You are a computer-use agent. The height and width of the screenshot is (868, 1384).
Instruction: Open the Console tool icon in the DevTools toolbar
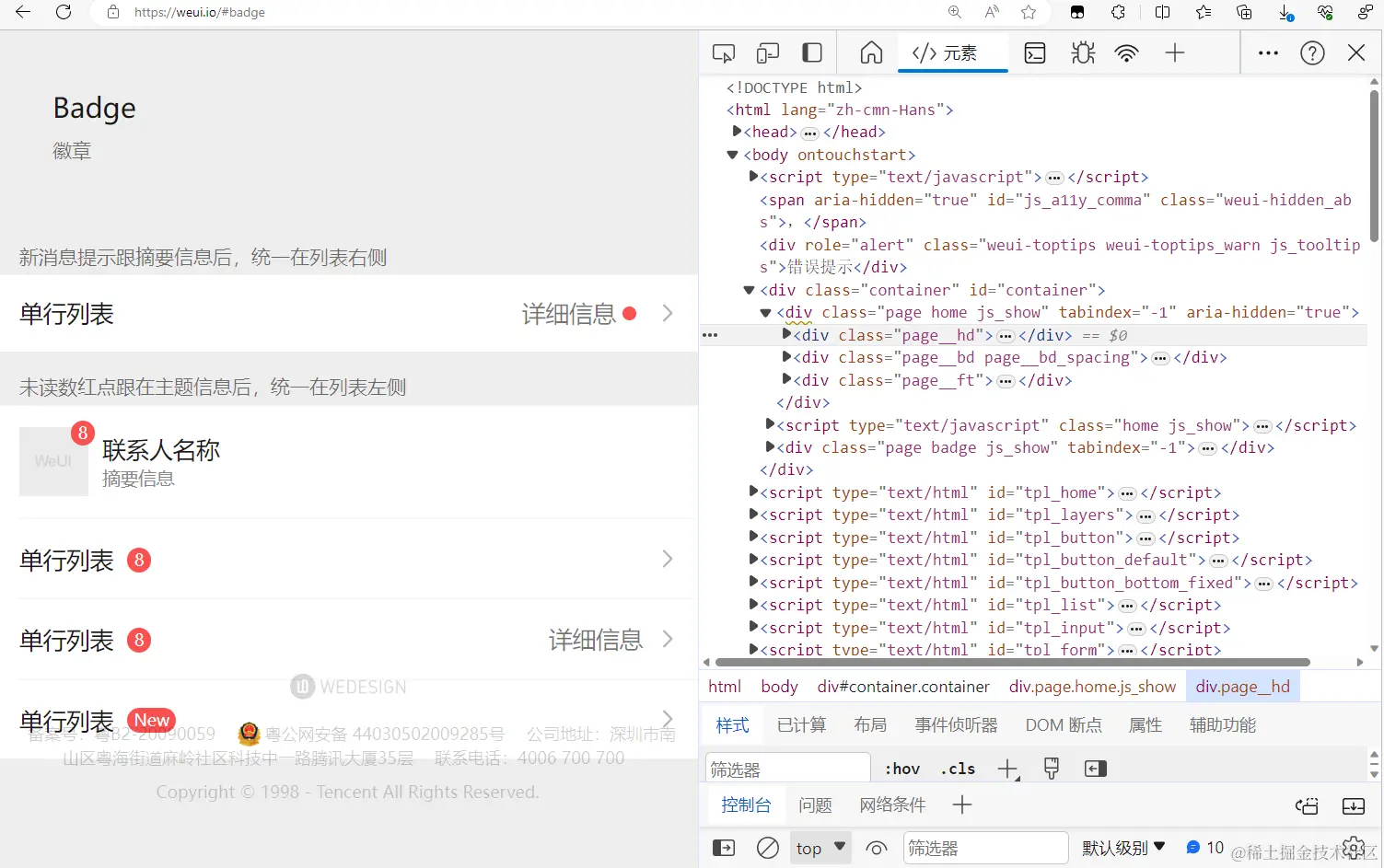pos(1035,53)
